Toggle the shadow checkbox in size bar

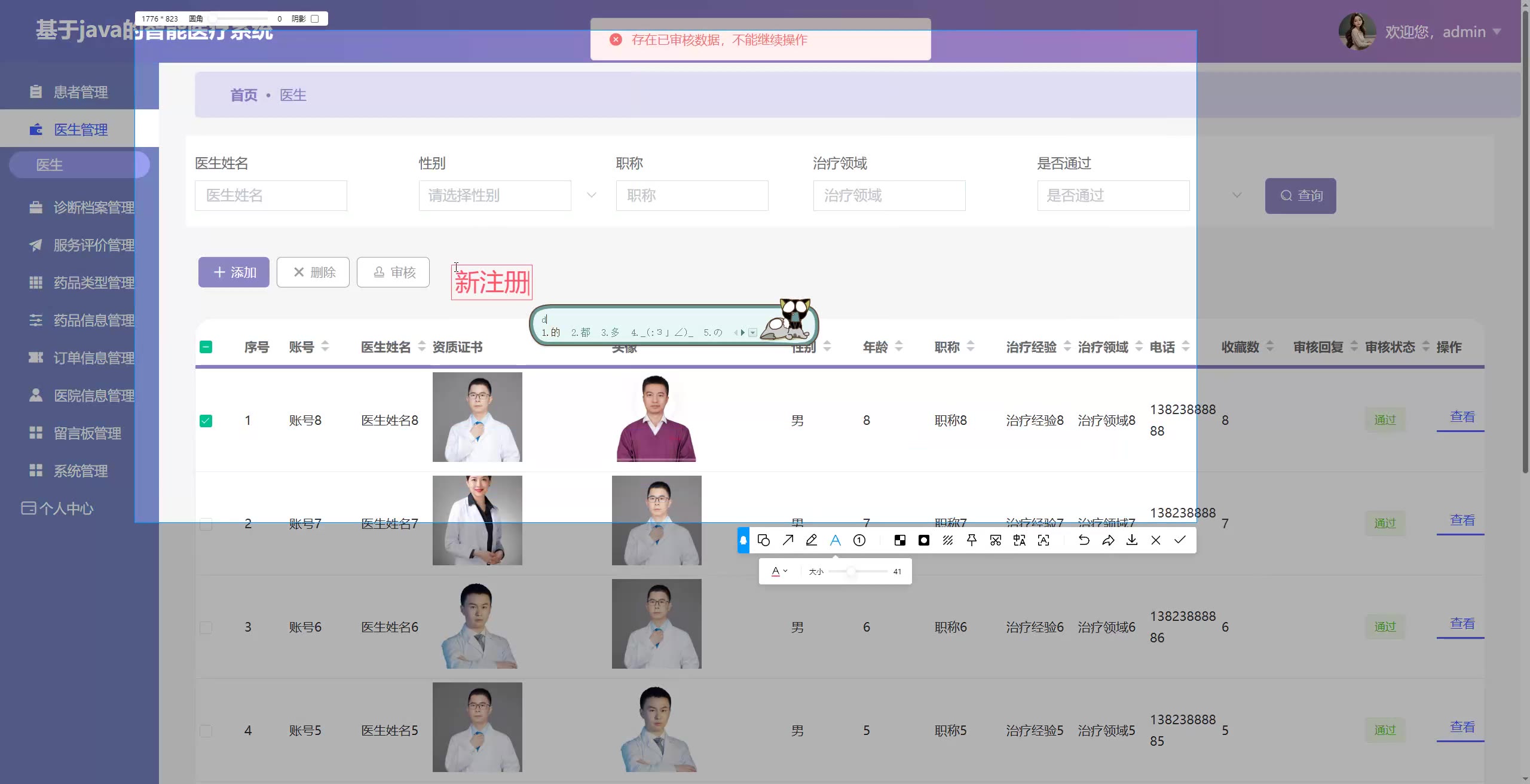point(315,19)
